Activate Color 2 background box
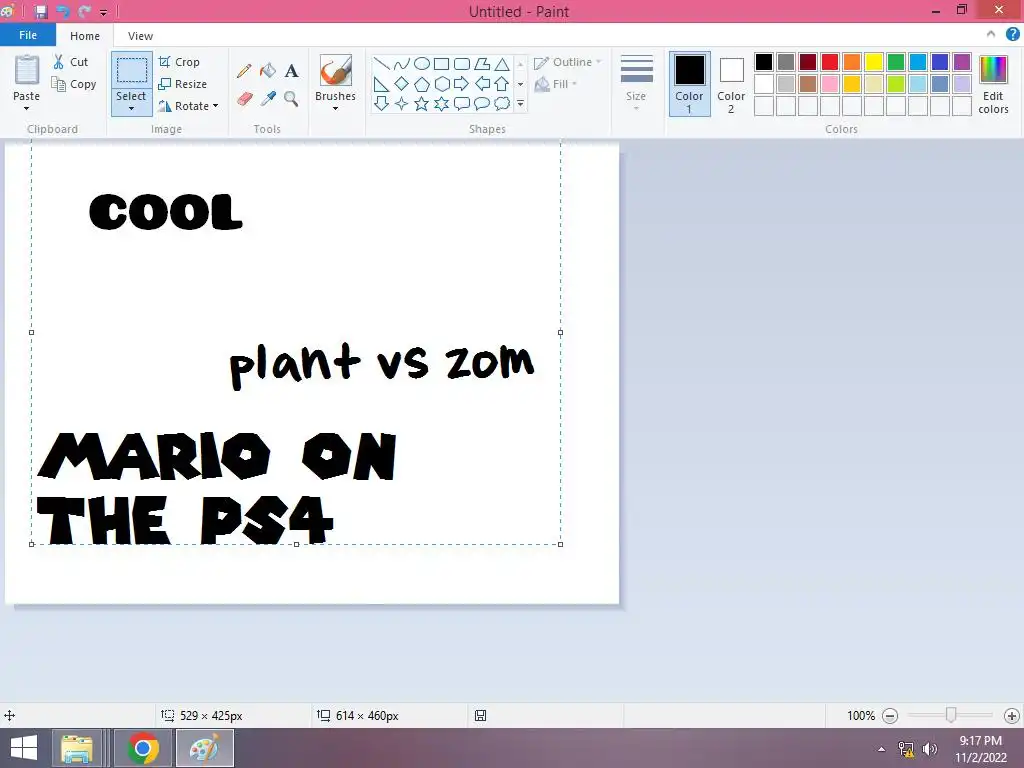This screenshot has height=768, width=1024. [731, 84]
